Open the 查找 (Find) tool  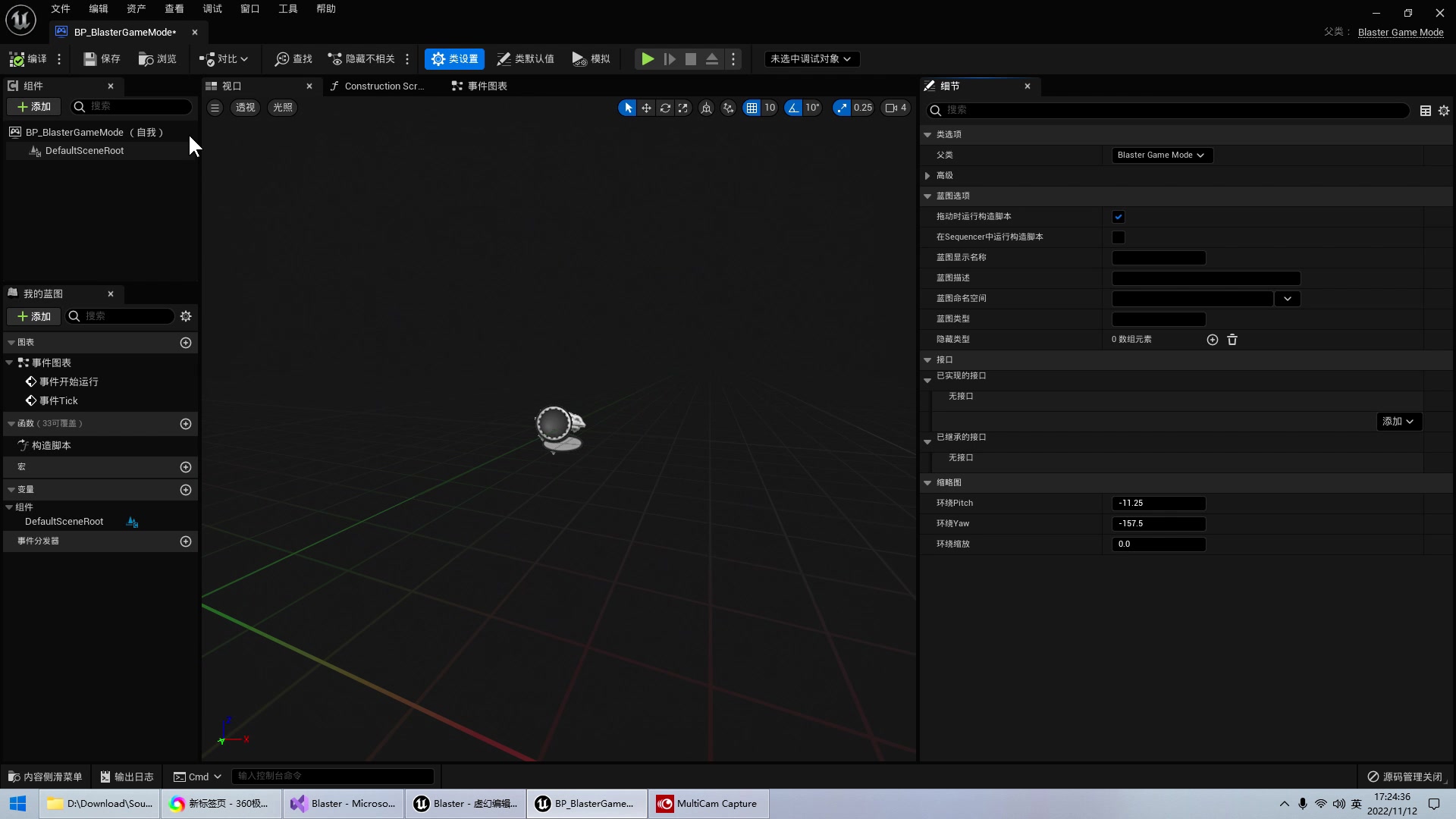tap(293, 58)
